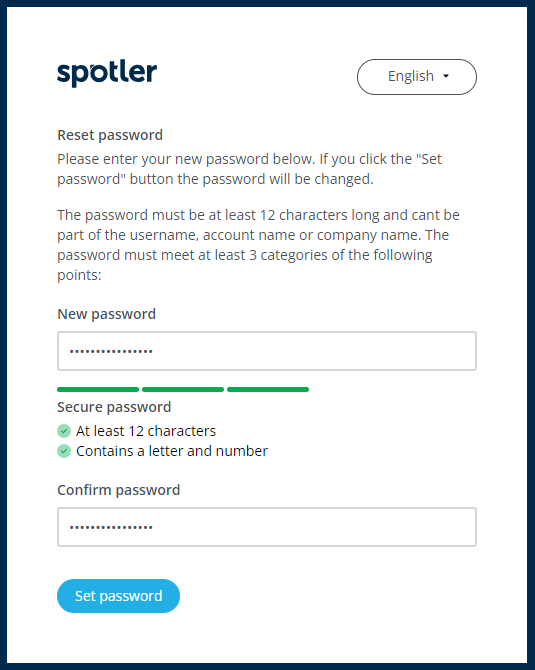Click the masked dots in the Confirm password field
535x670 pixels.
(x=111, y=528)
